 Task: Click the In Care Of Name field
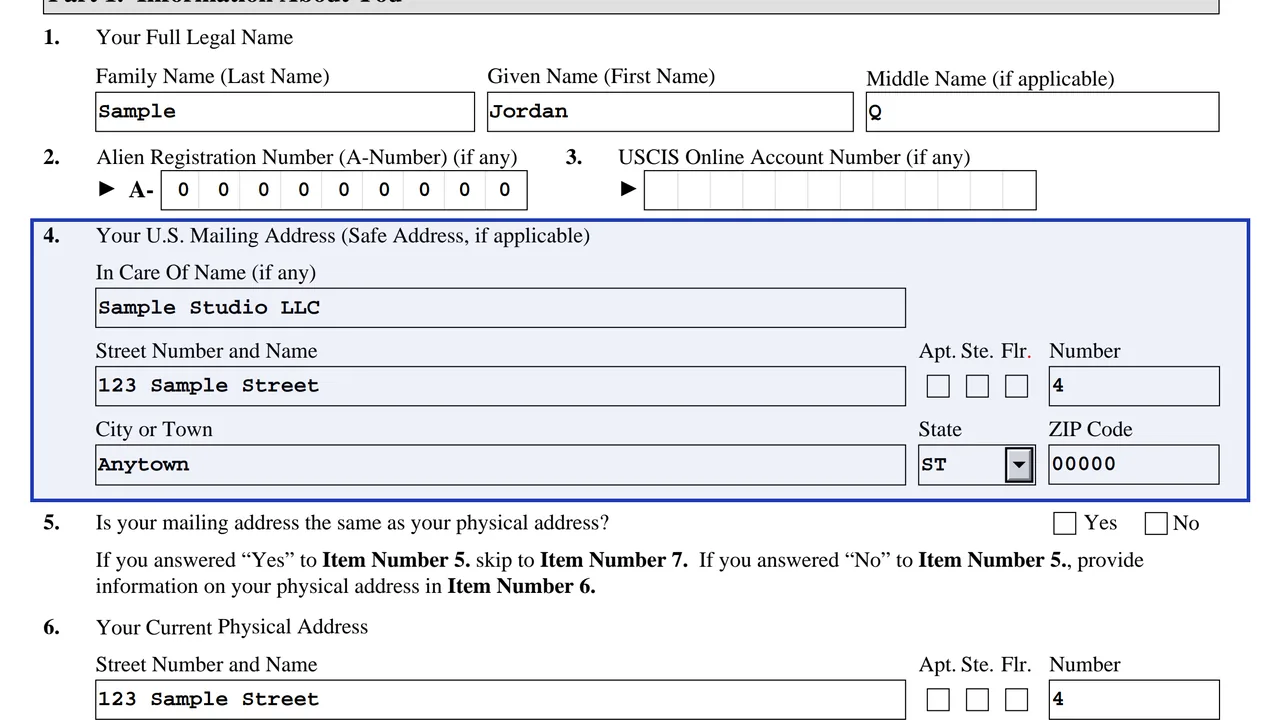coord(501,308)
